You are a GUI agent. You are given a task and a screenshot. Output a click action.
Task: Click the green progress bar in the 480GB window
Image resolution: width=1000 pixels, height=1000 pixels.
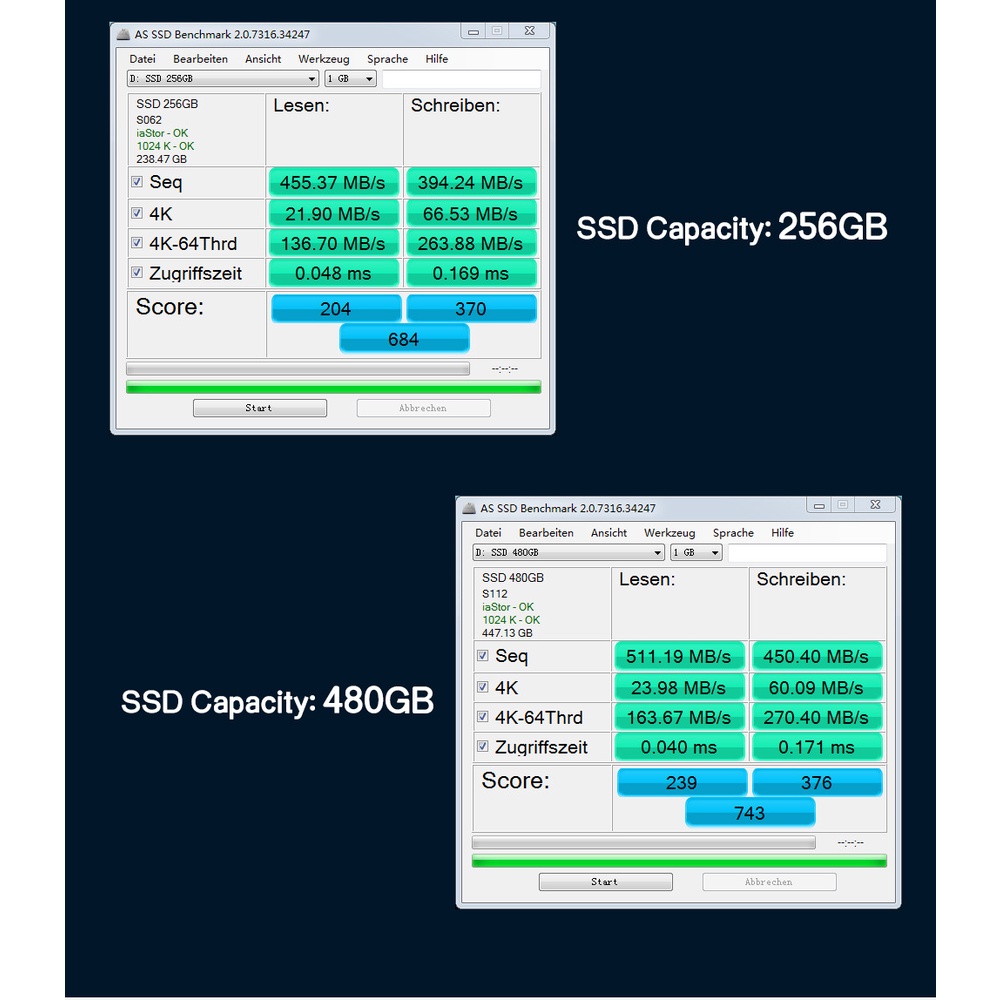tap(679, 861)
